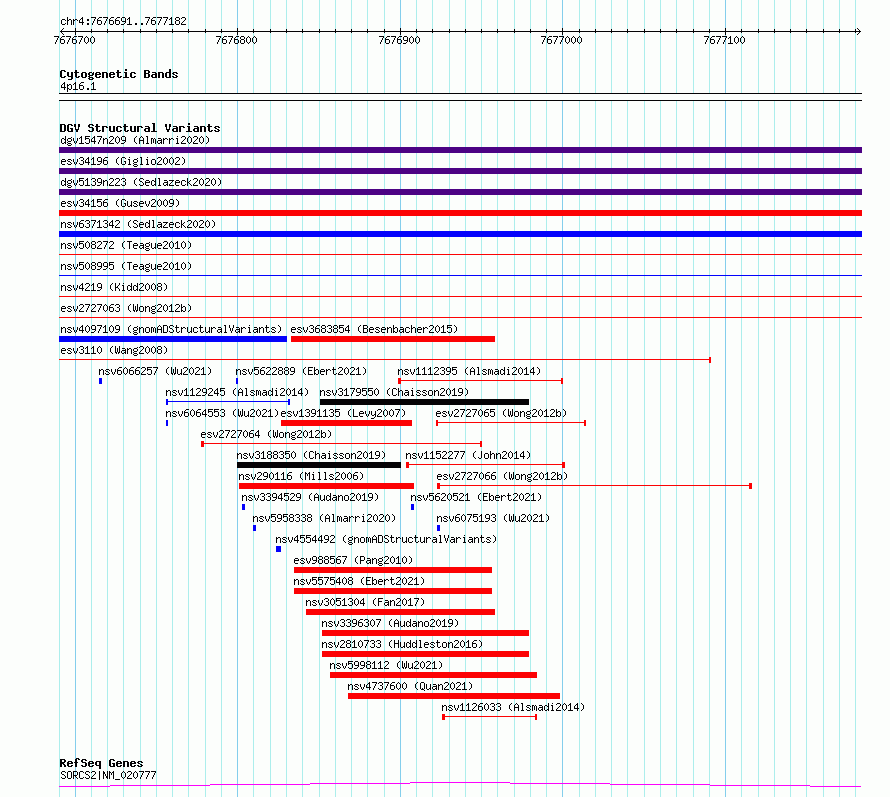The height and width of the screenshot is (797, 890).
Task: Click the nsv6075193 (Wu2021) blue marker
Action: [x=438, y=528]
